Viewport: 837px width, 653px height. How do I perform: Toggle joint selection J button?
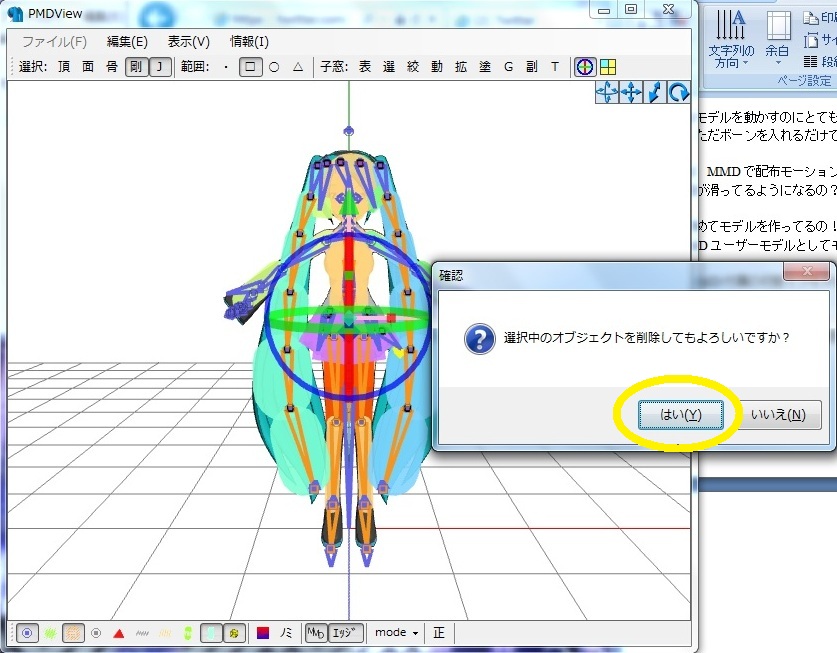coord(159,67)
